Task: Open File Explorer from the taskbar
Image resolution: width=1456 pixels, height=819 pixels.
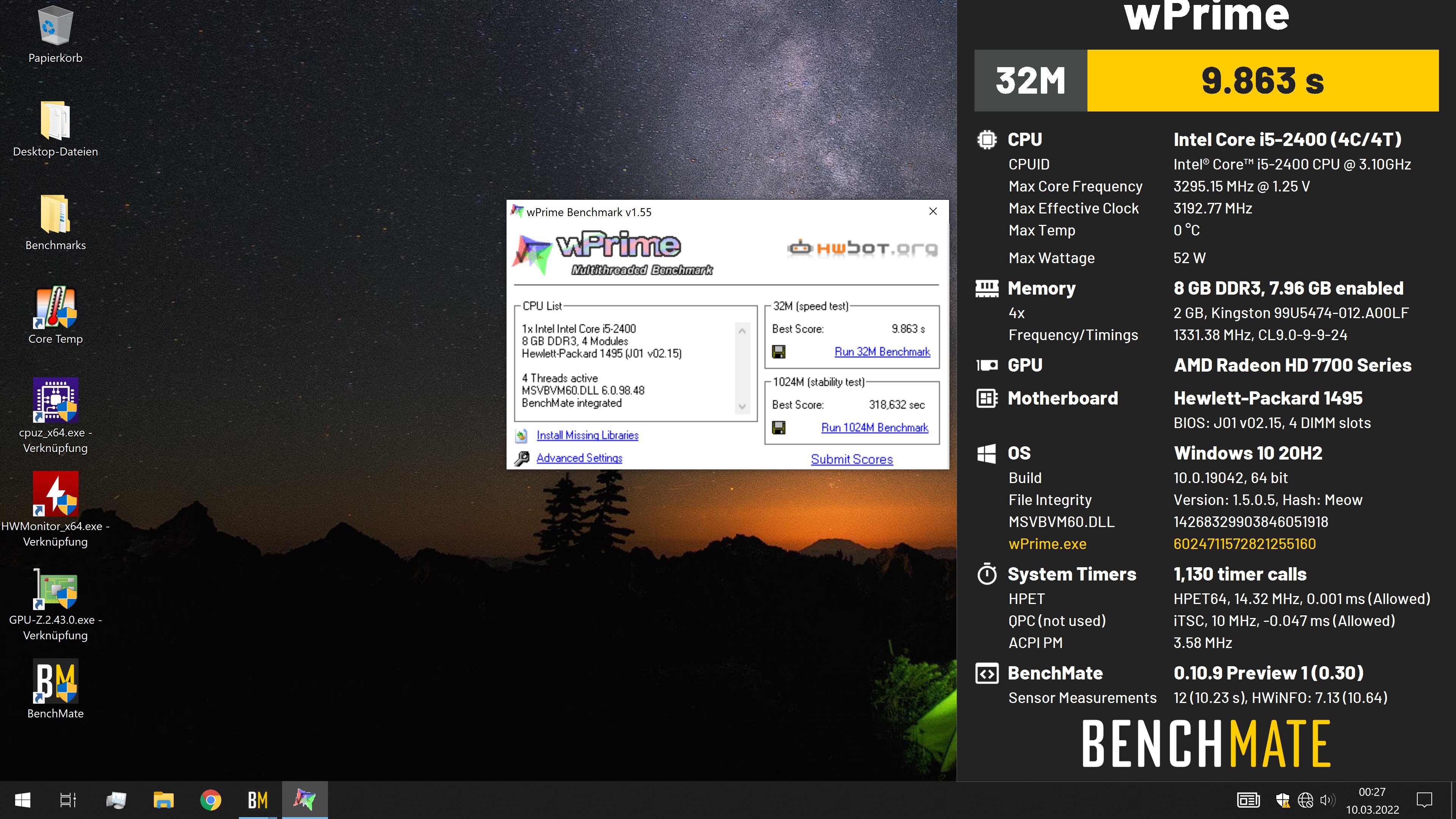Action: 163,800
